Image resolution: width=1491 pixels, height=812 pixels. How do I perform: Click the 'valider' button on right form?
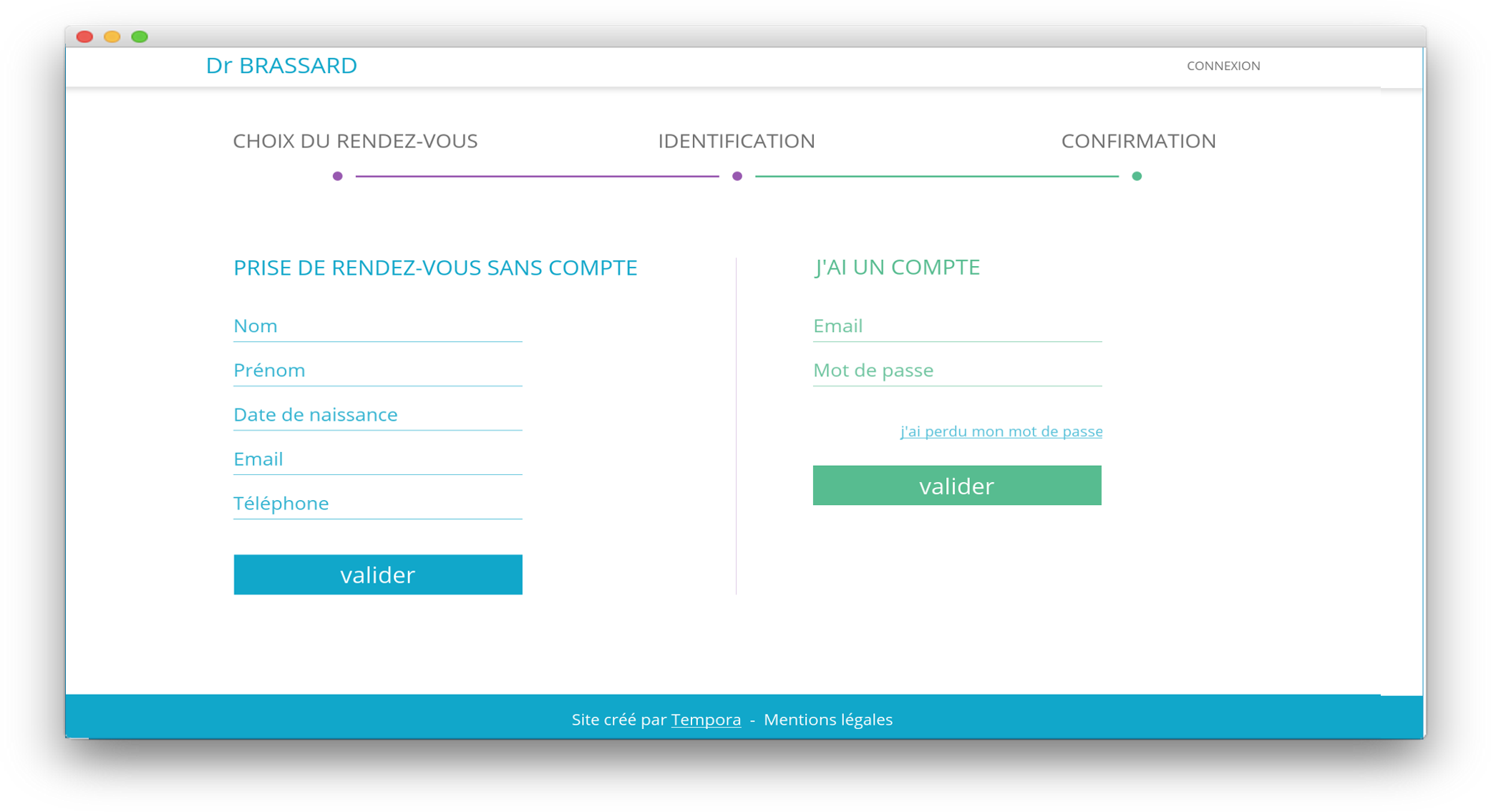957,485
